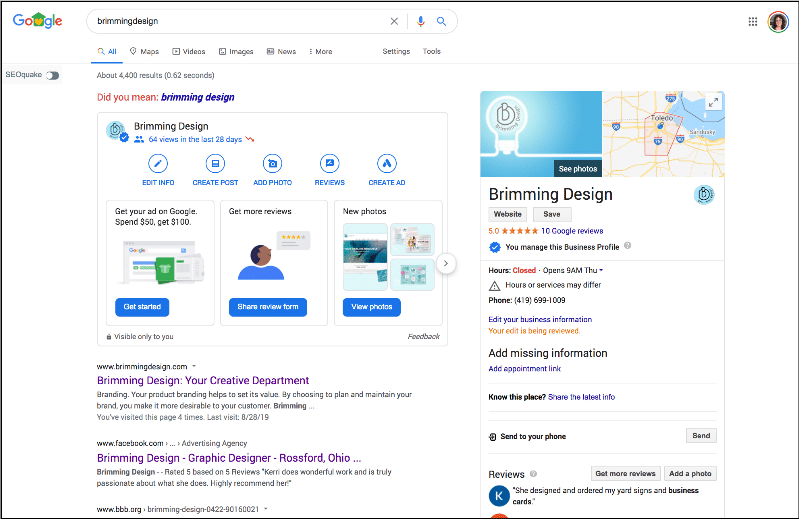Click the views trend arrow icon
This screenshot has width=799, height=519.
(250, 139)
